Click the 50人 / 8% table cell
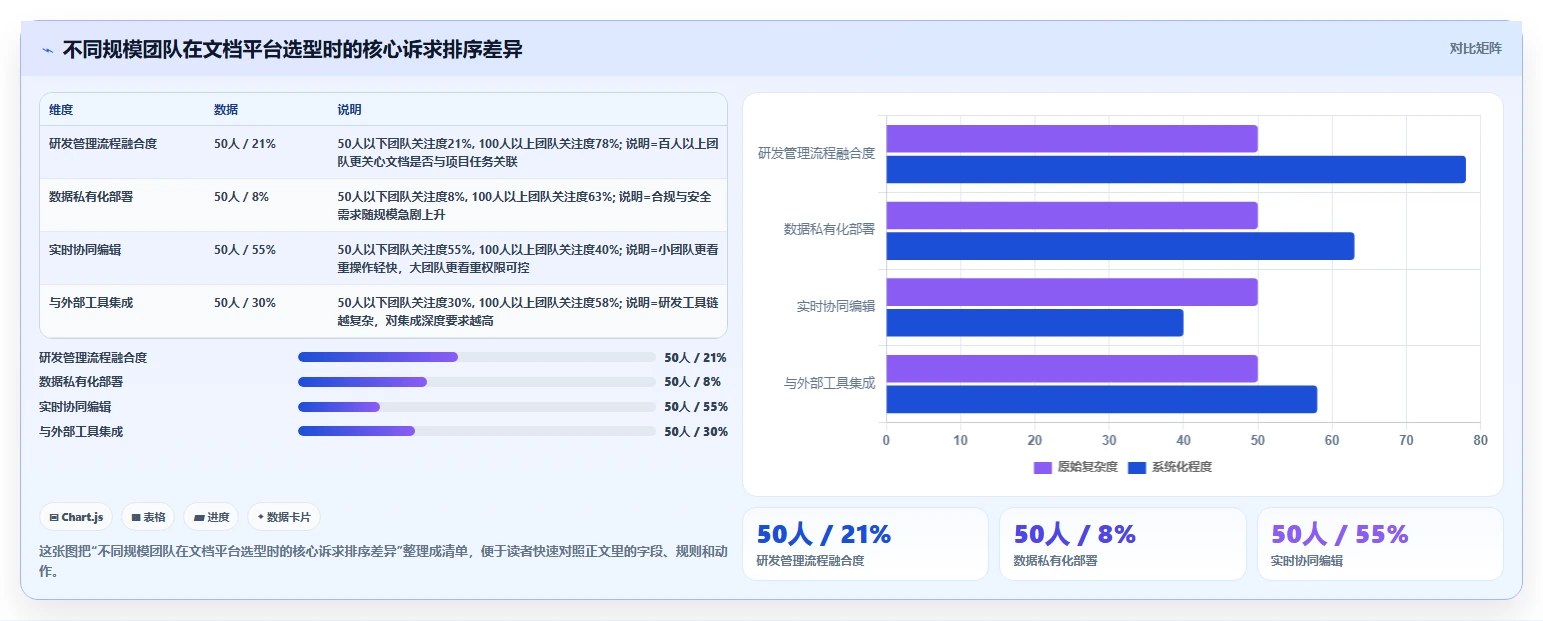Viewport: 1543px width, 621px height. (x=241, y=196)
